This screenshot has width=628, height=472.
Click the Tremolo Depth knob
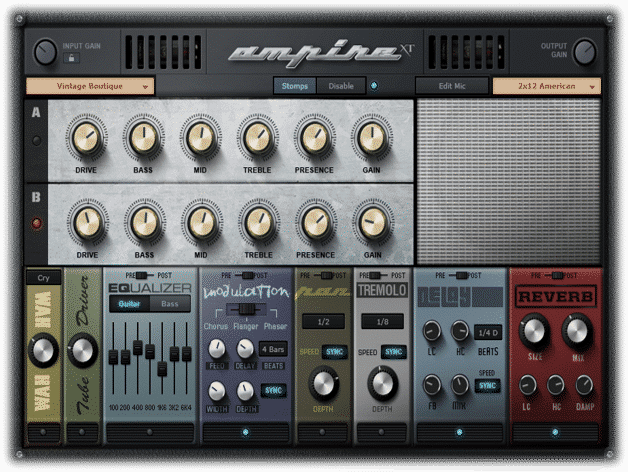pyautogui.click(x=382, y=384)
